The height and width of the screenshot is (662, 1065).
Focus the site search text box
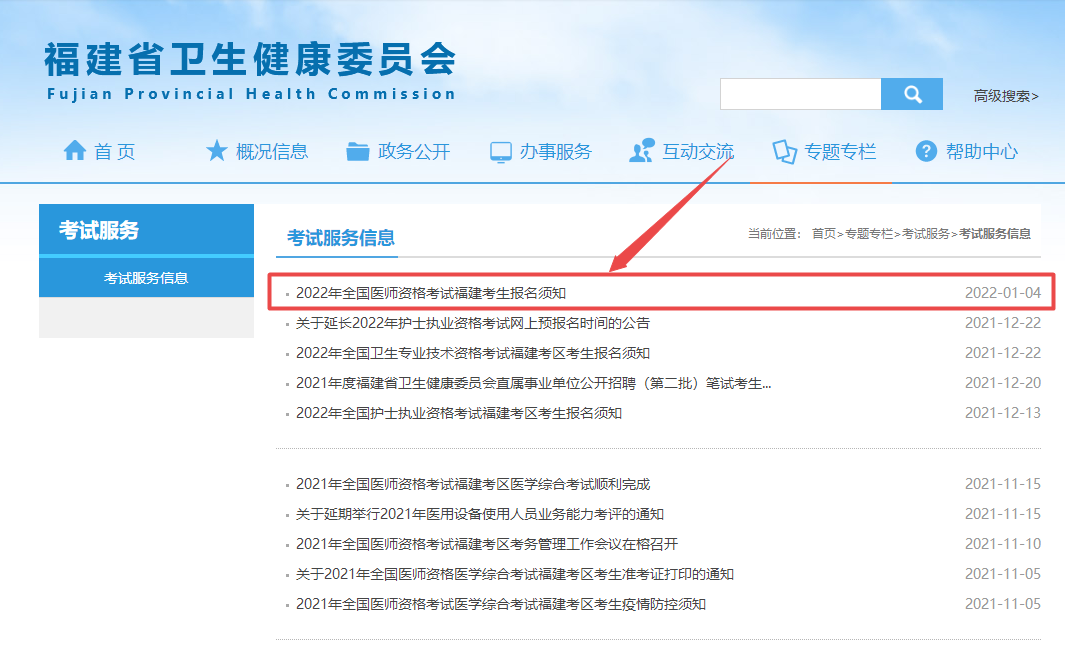[x=800, y=94]
